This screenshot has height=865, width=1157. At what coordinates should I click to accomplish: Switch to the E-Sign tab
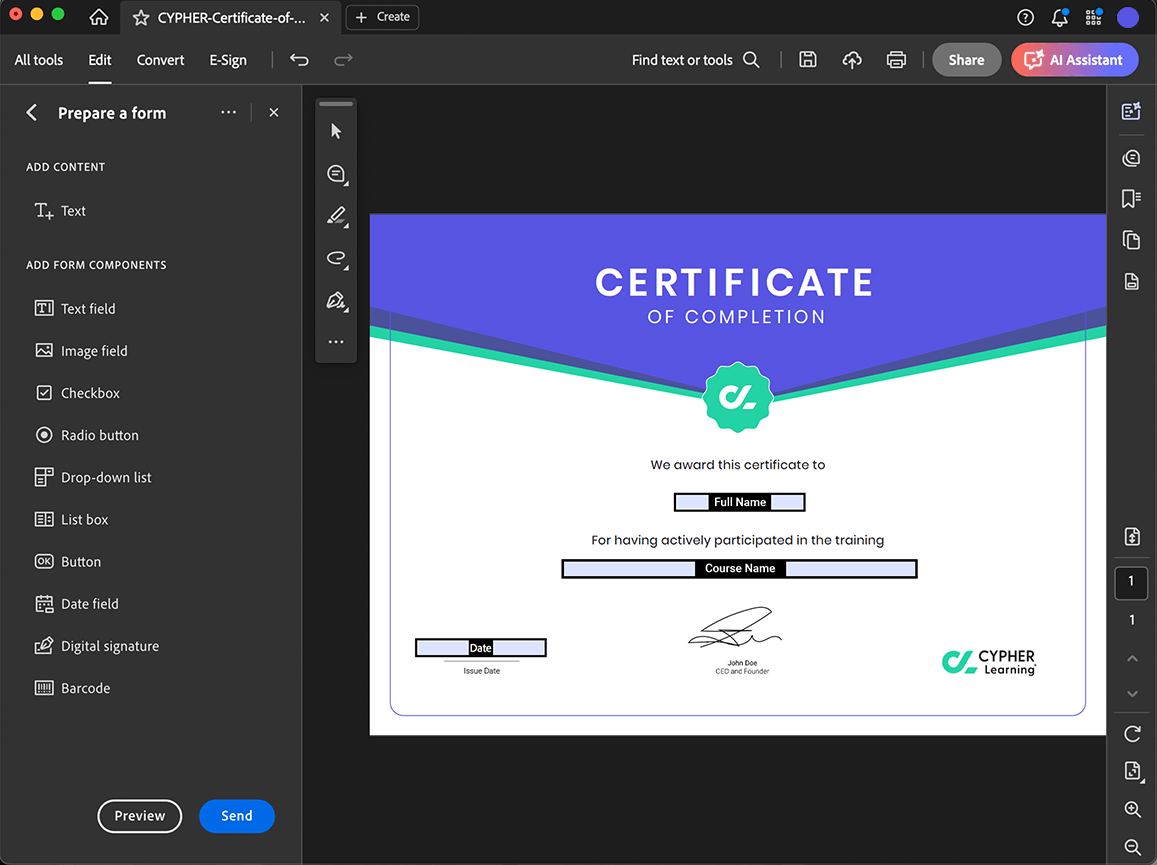(228, 60)
